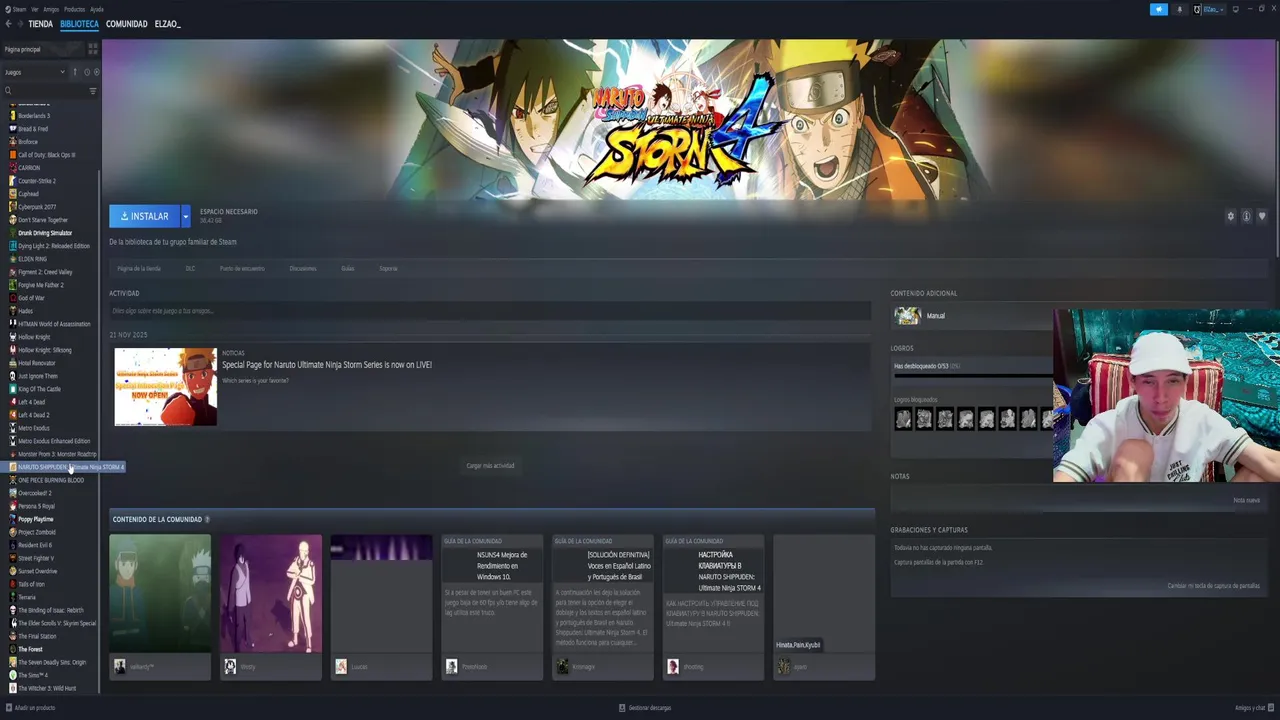The height and width of the screenshot is (720, 1280).
Task: Click the forward navigation arrow
Action: pyautogui.click(x=19, y=24)
